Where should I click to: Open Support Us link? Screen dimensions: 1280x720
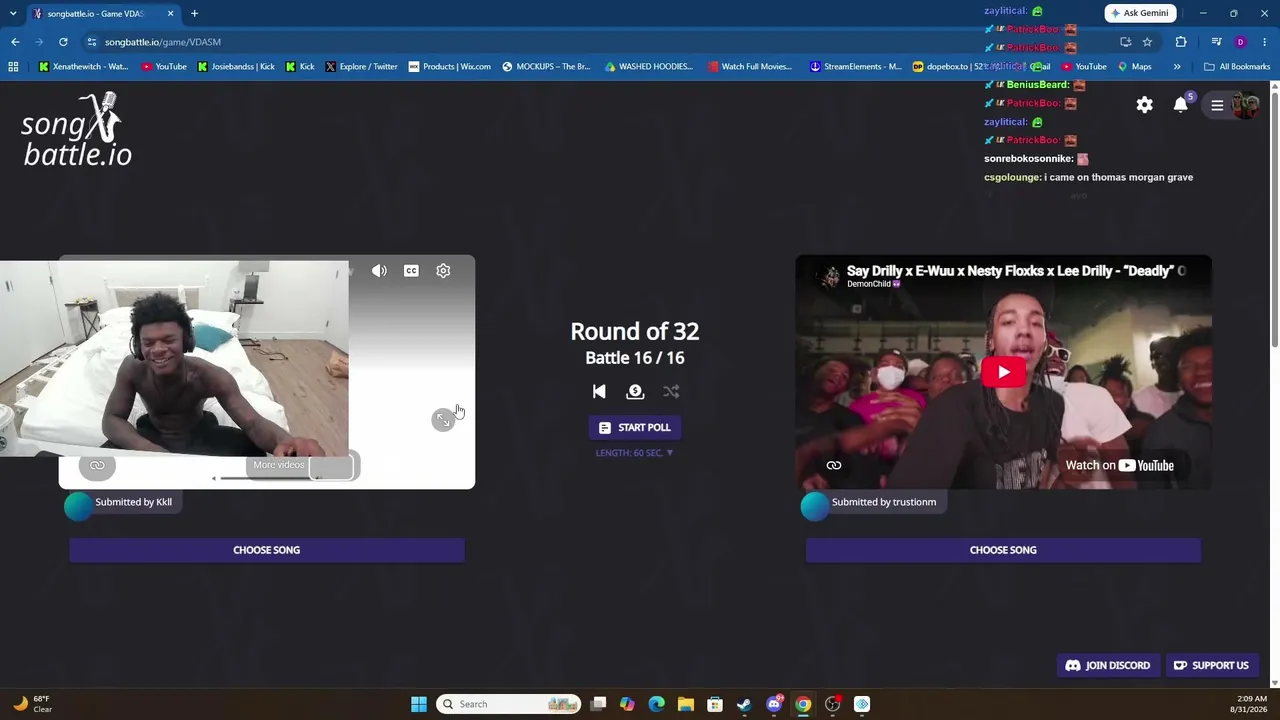tap(1211, 665)
